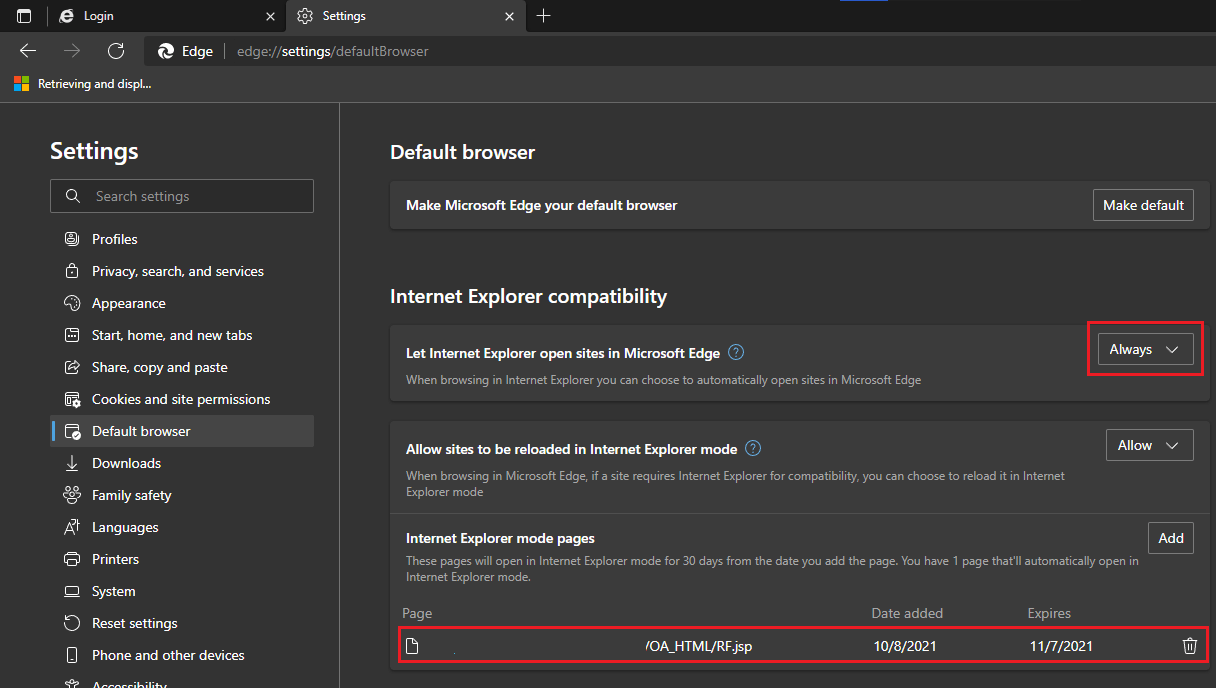This screenshot has width=1216, height=688.
Task: Open the Allow dropdown for IE mode reload
Action: (1149, 444)
